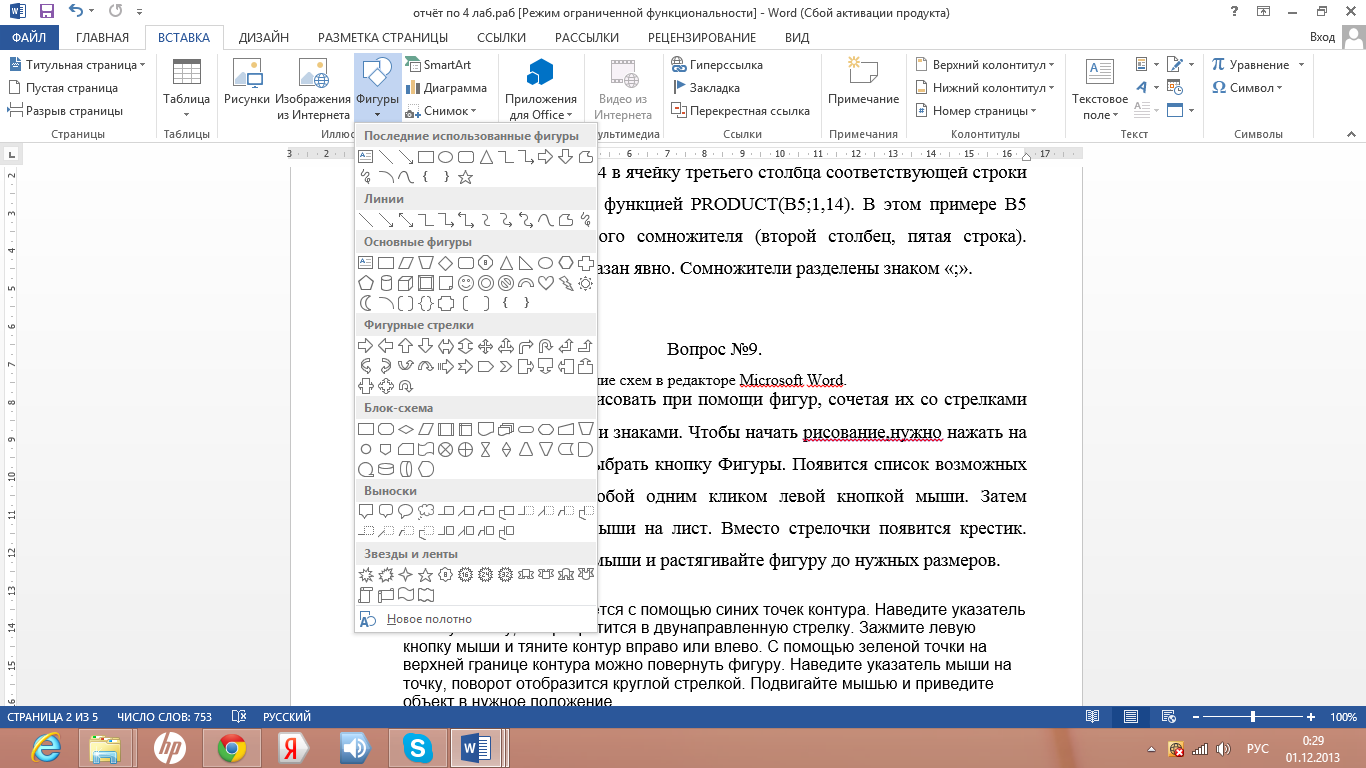
Task: Pick the crescent moon shape
Action: pyautogui.click(x=365, y=303)
